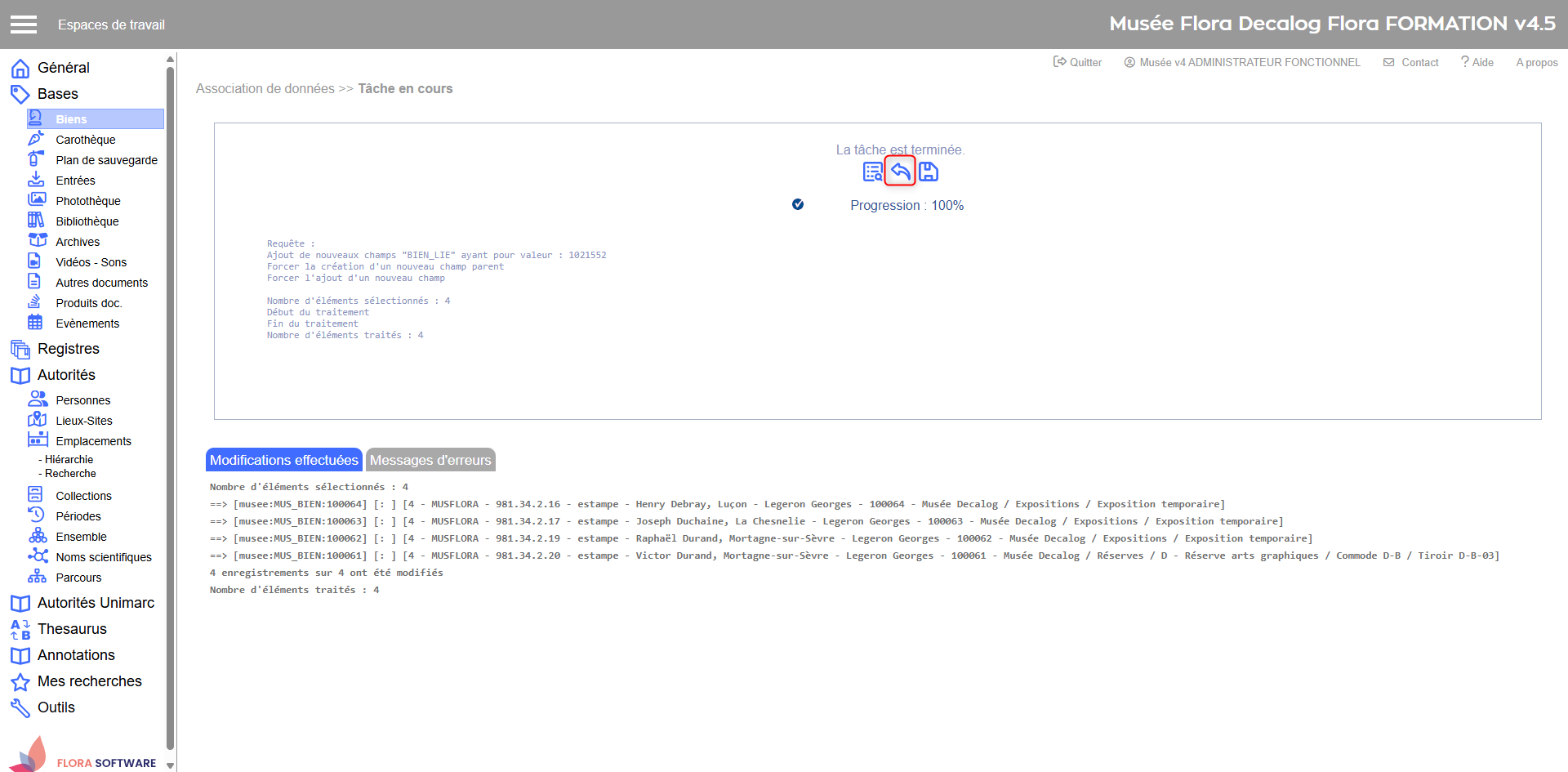Open Emplacements Hiérarchie sub-item

pos(69,459)
